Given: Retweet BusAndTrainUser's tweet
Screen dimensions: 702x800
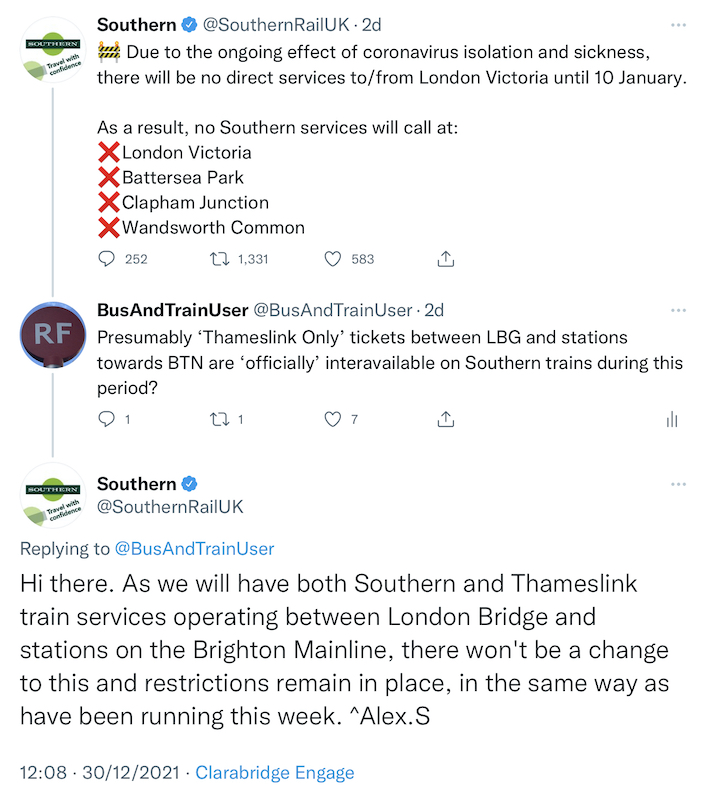Looking at the screenshot, I should (x=215, y=419).
